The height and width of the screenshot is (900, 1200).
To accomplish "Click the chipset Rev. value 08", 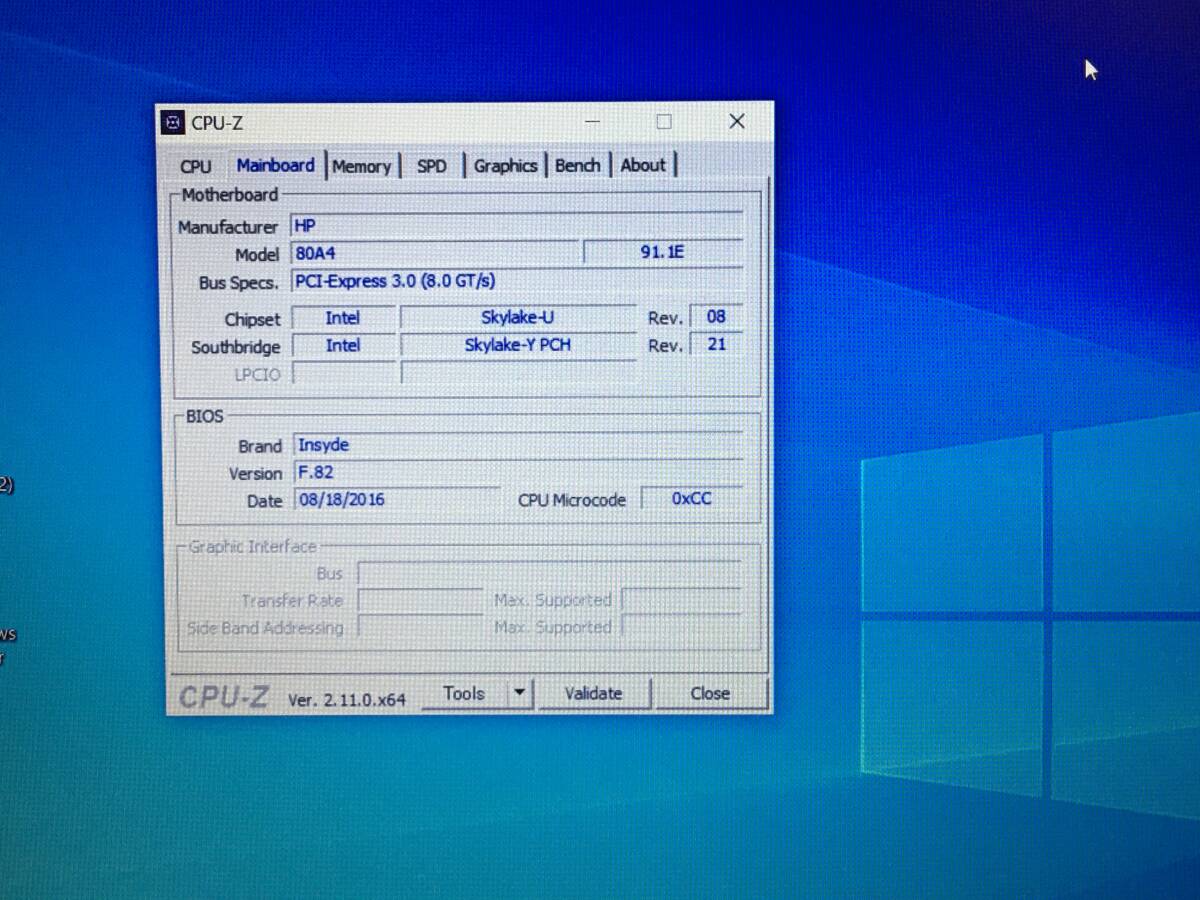I will [x=716, y=317].
